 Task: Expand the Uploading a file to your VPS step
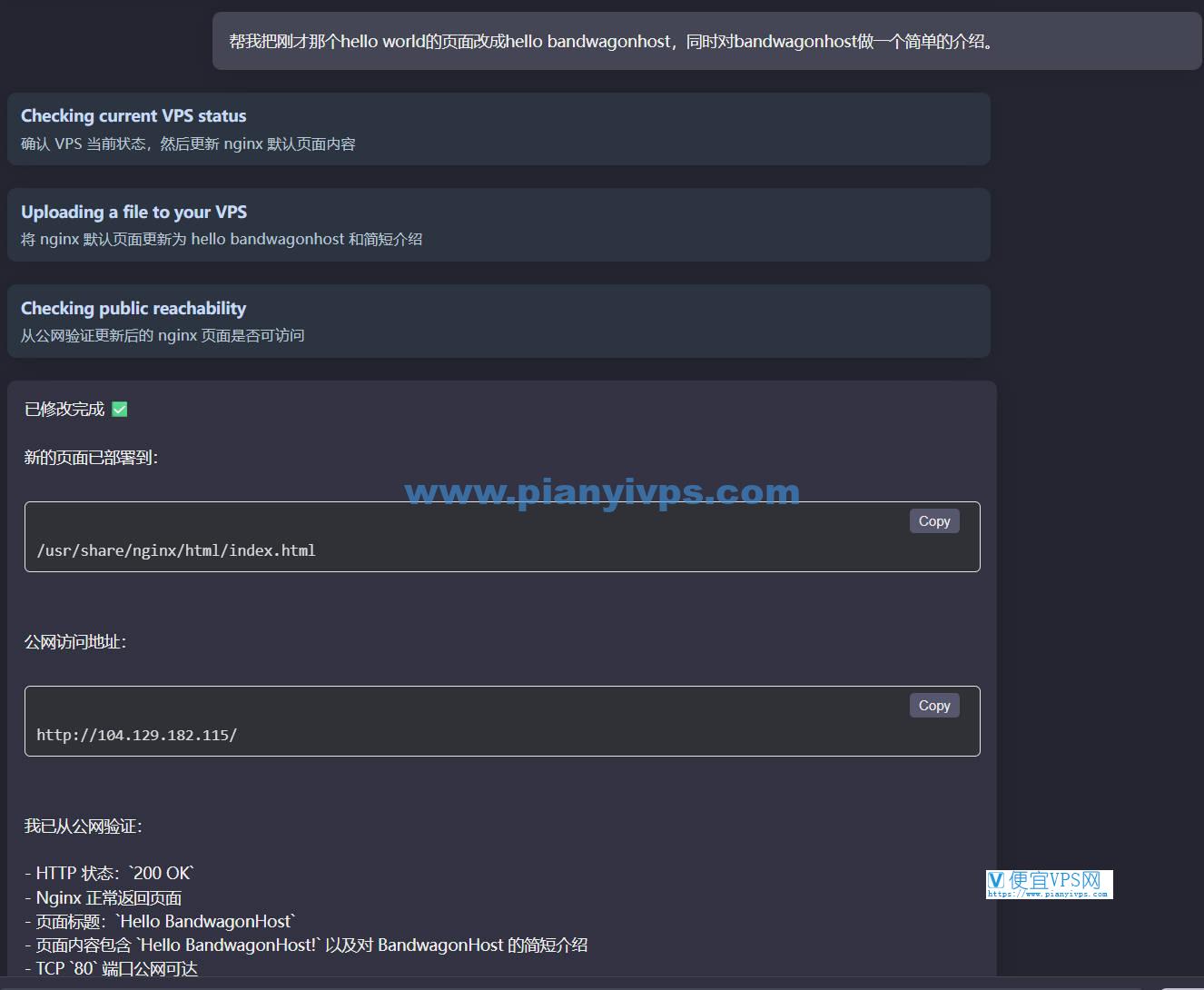[x=498, y=225]
